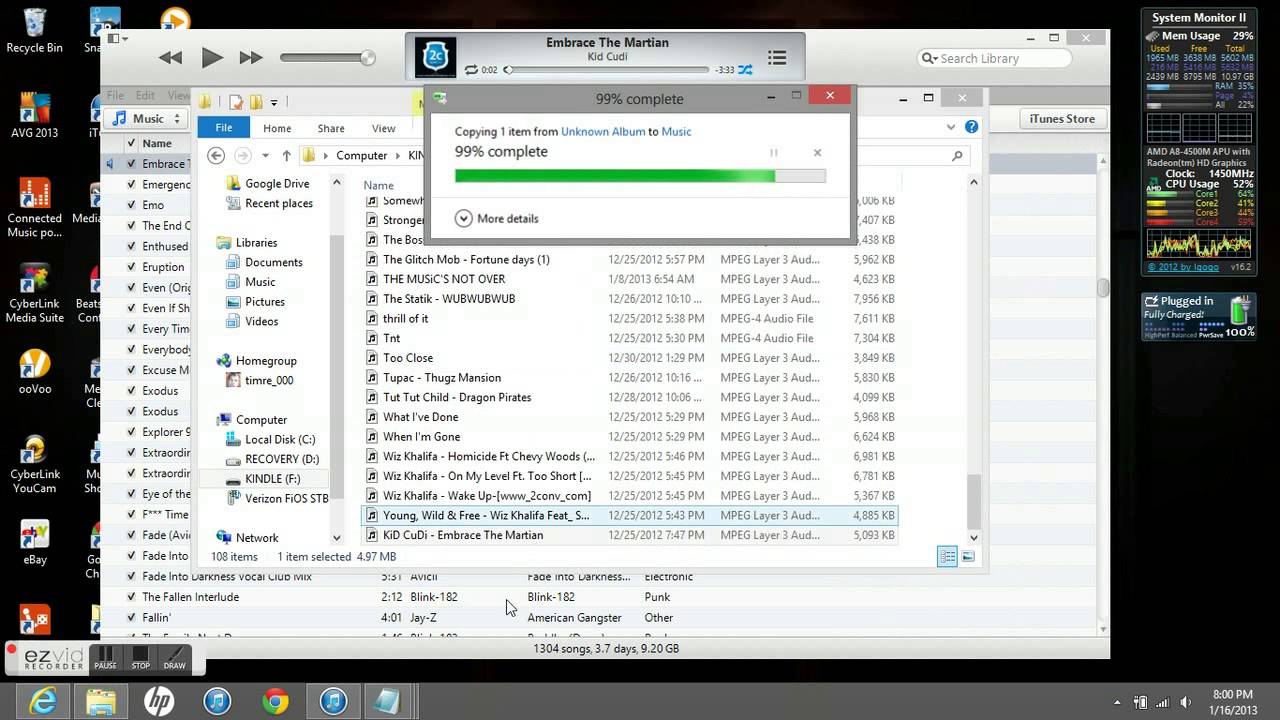1280x720 pixels.
Task: Open the File tab in Explorer ribbon
Action: (224, 128)
